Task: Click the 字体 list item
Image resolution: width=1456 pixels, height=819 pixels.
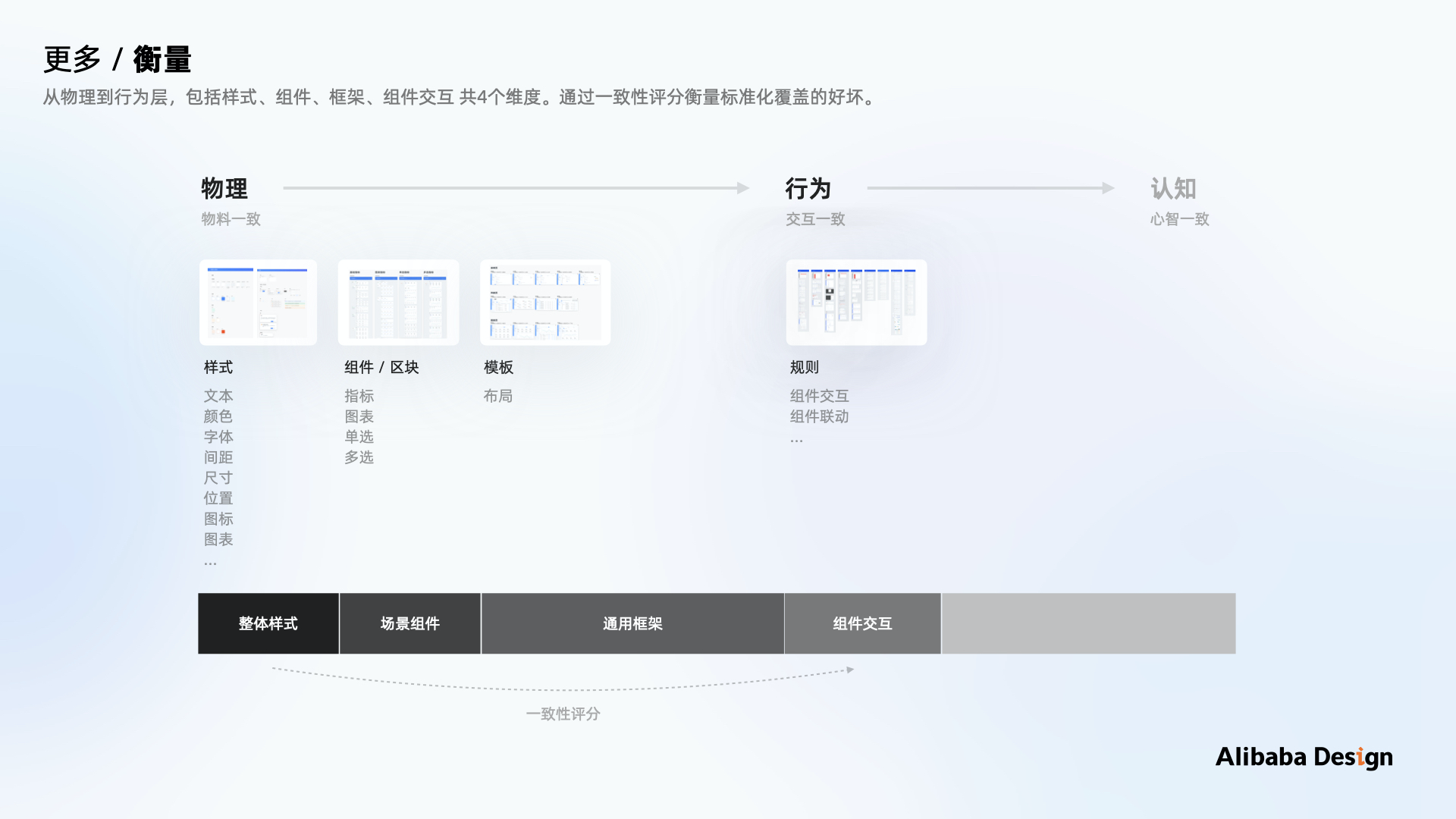Action: tap(218, 437)
